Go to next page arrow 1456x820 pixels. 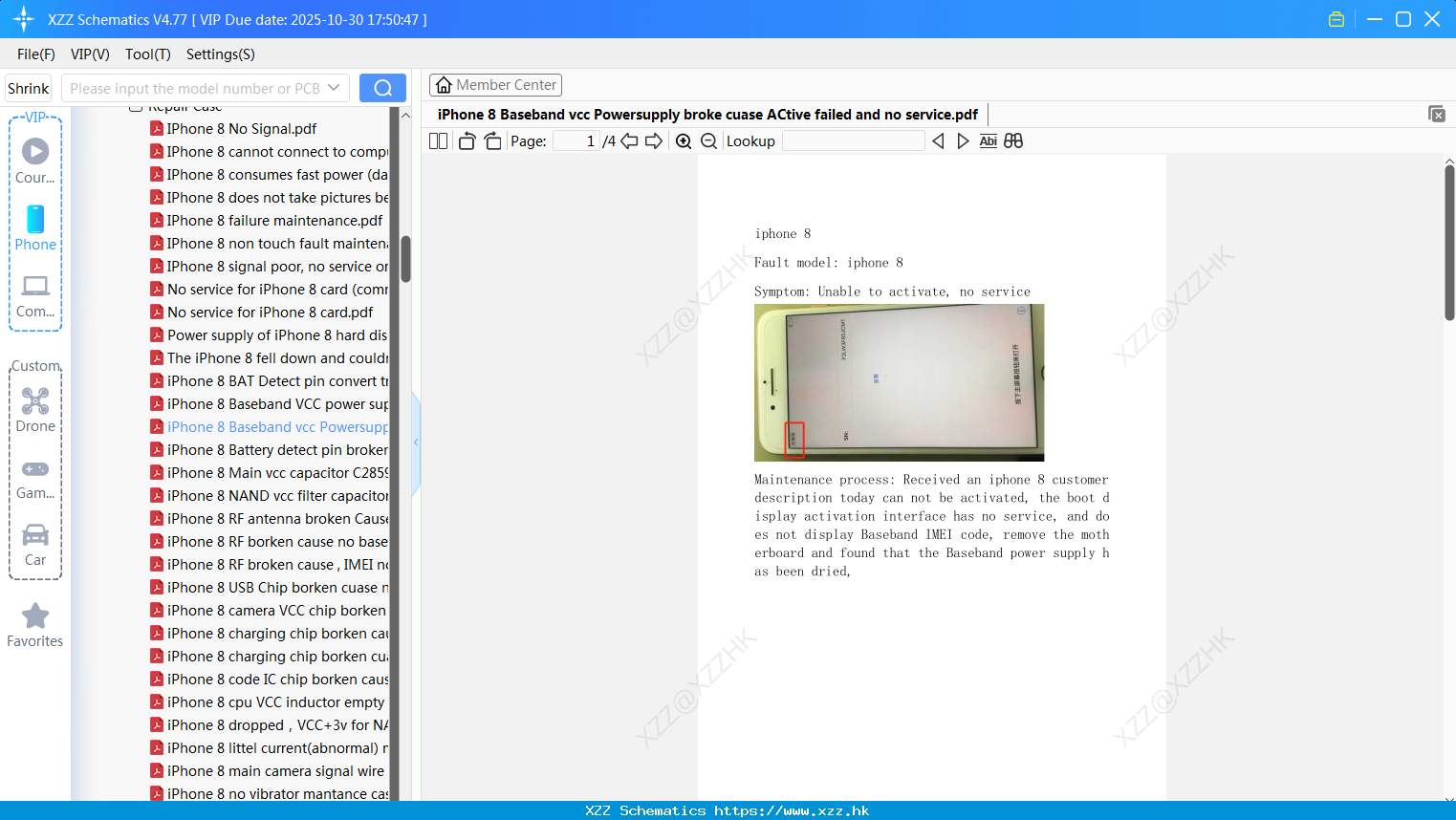tap(654, 140)
